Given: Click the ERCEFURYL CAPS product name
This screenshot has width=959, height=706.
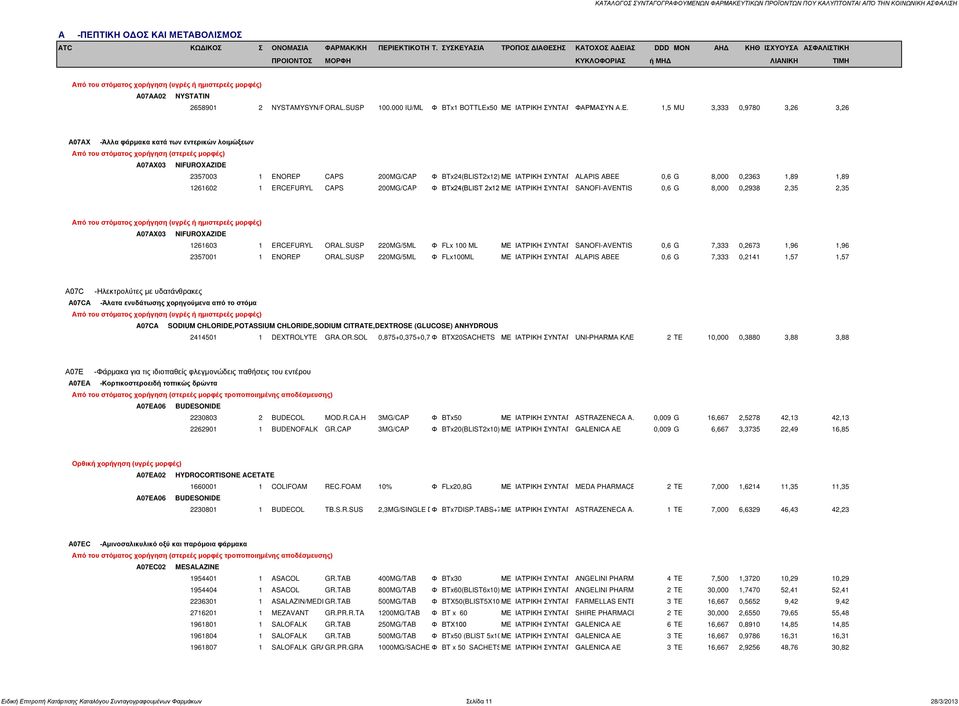Looking at the screenshot, I should point(292,188).
